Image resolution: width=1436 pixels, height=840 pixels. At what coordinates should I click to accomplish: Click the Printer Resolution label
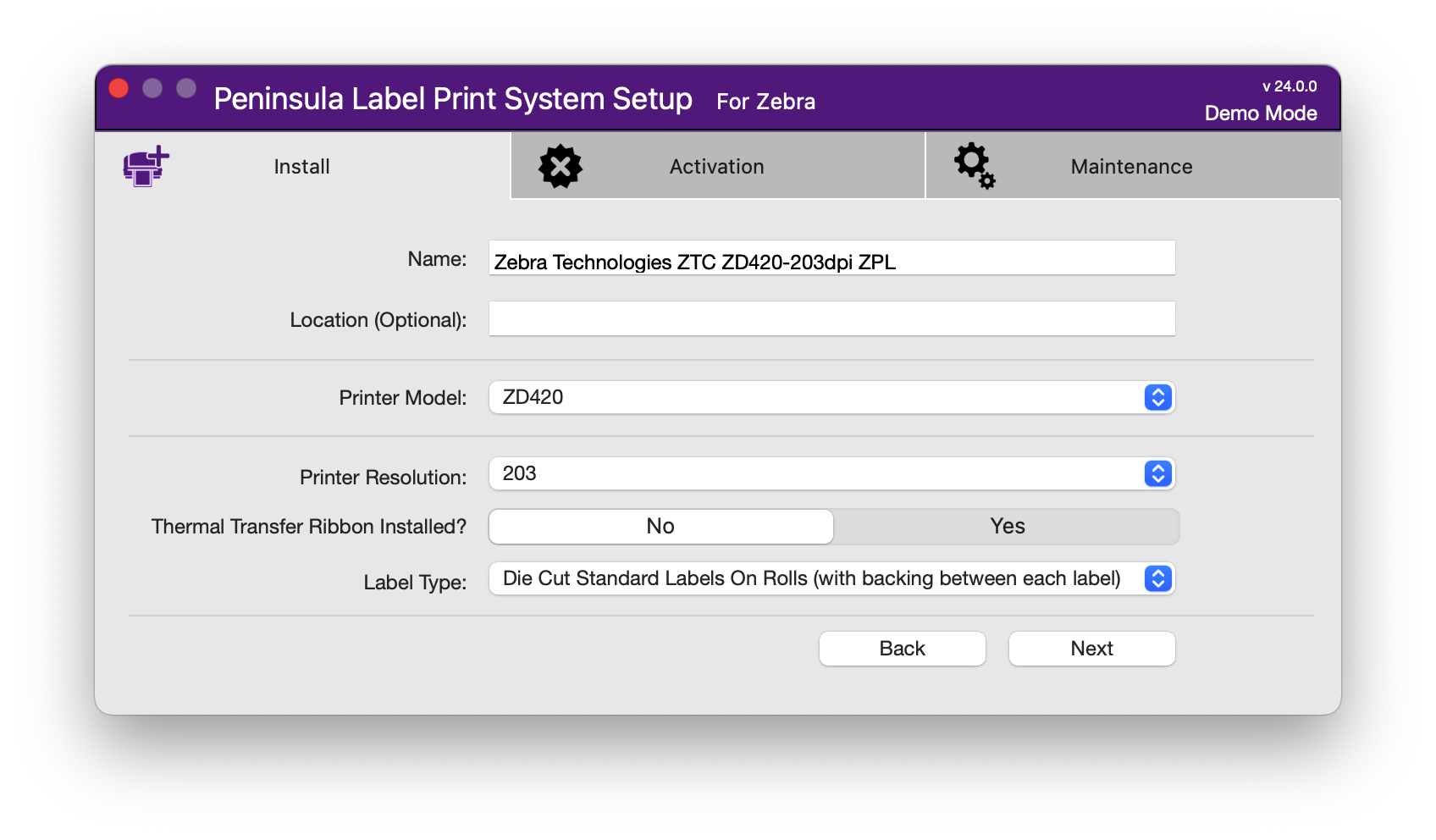click(384, 478)
